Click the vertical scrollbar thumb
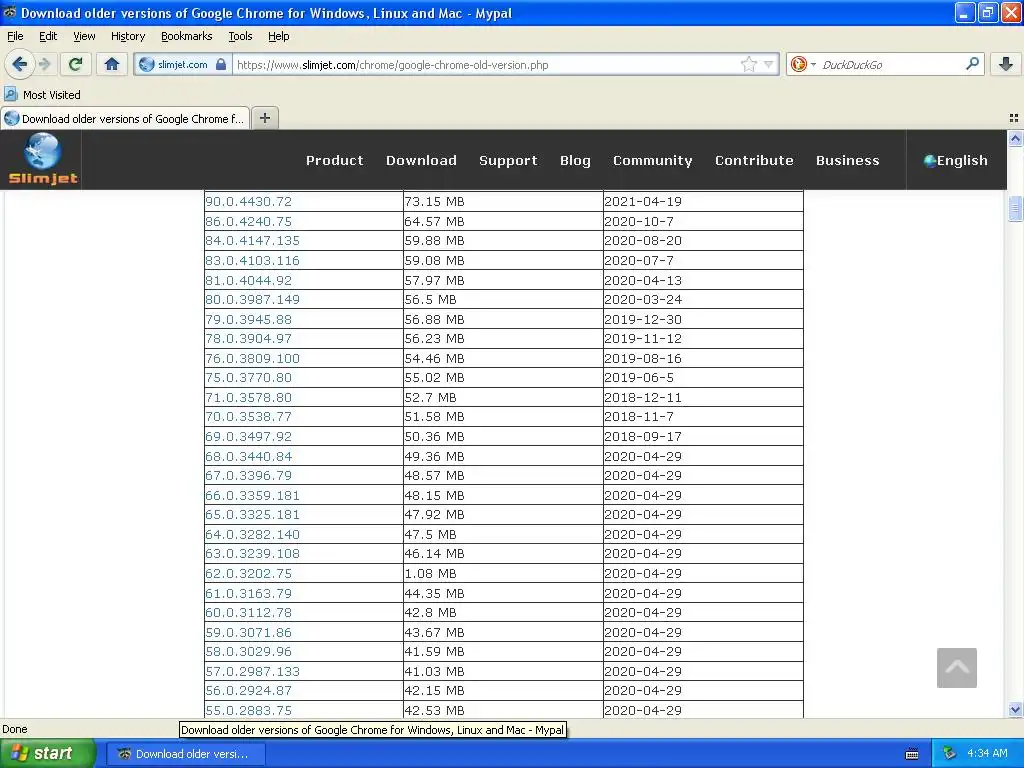1024x768 pixels. point(1015,209)
